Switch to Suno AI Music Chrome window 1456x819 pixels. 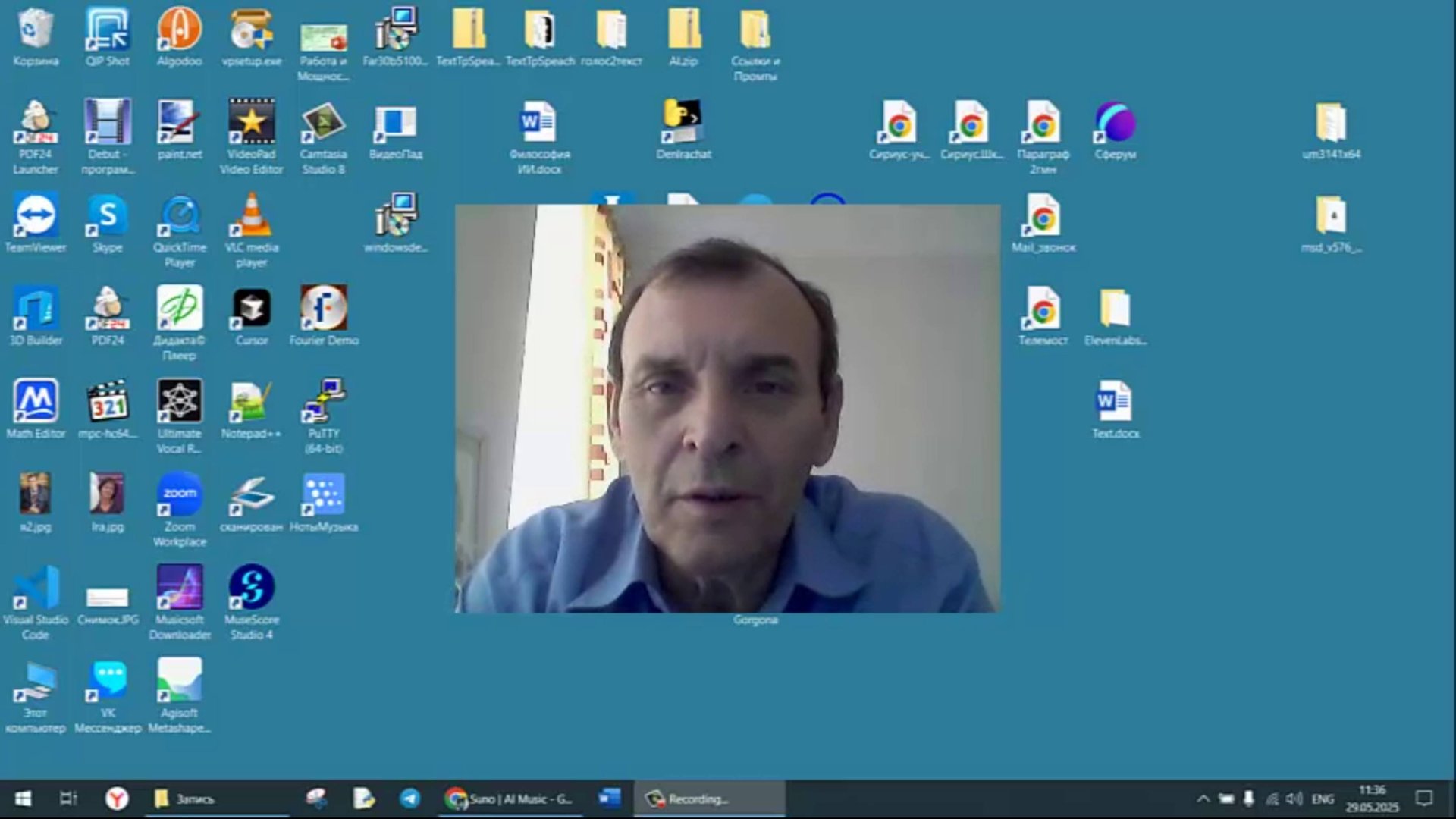(509, 799)
